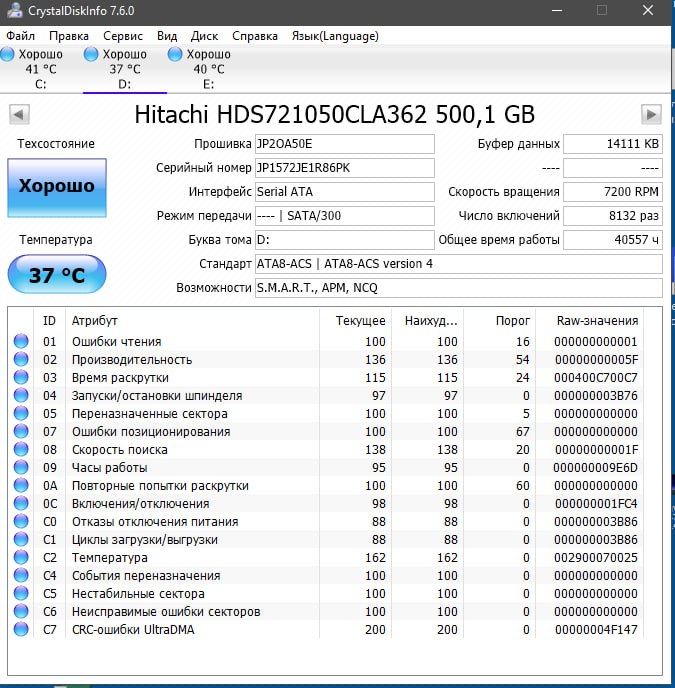Image resolution: width=675 pixels, height=688 pixels.
Task: Click the Прошивка field JP2OA50E
Action: (x=345, y=144)
